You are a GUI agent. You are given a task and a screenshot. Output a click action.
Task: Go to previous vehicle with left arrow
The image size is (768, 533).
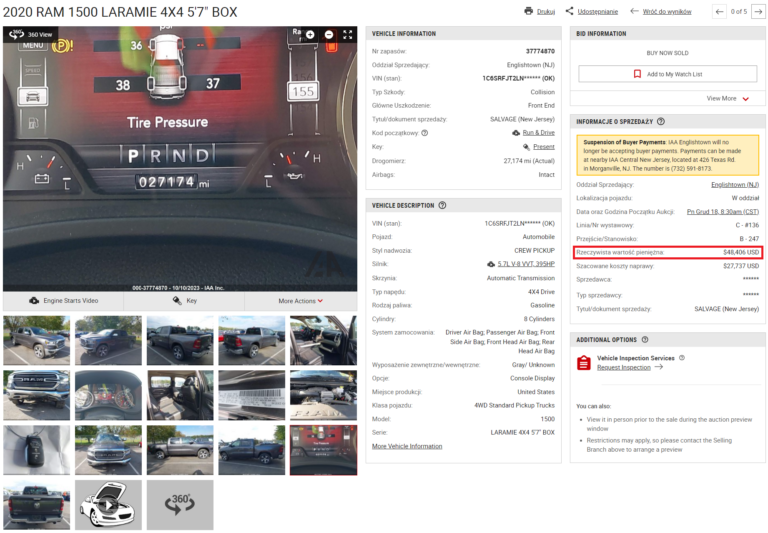point(719,11)
